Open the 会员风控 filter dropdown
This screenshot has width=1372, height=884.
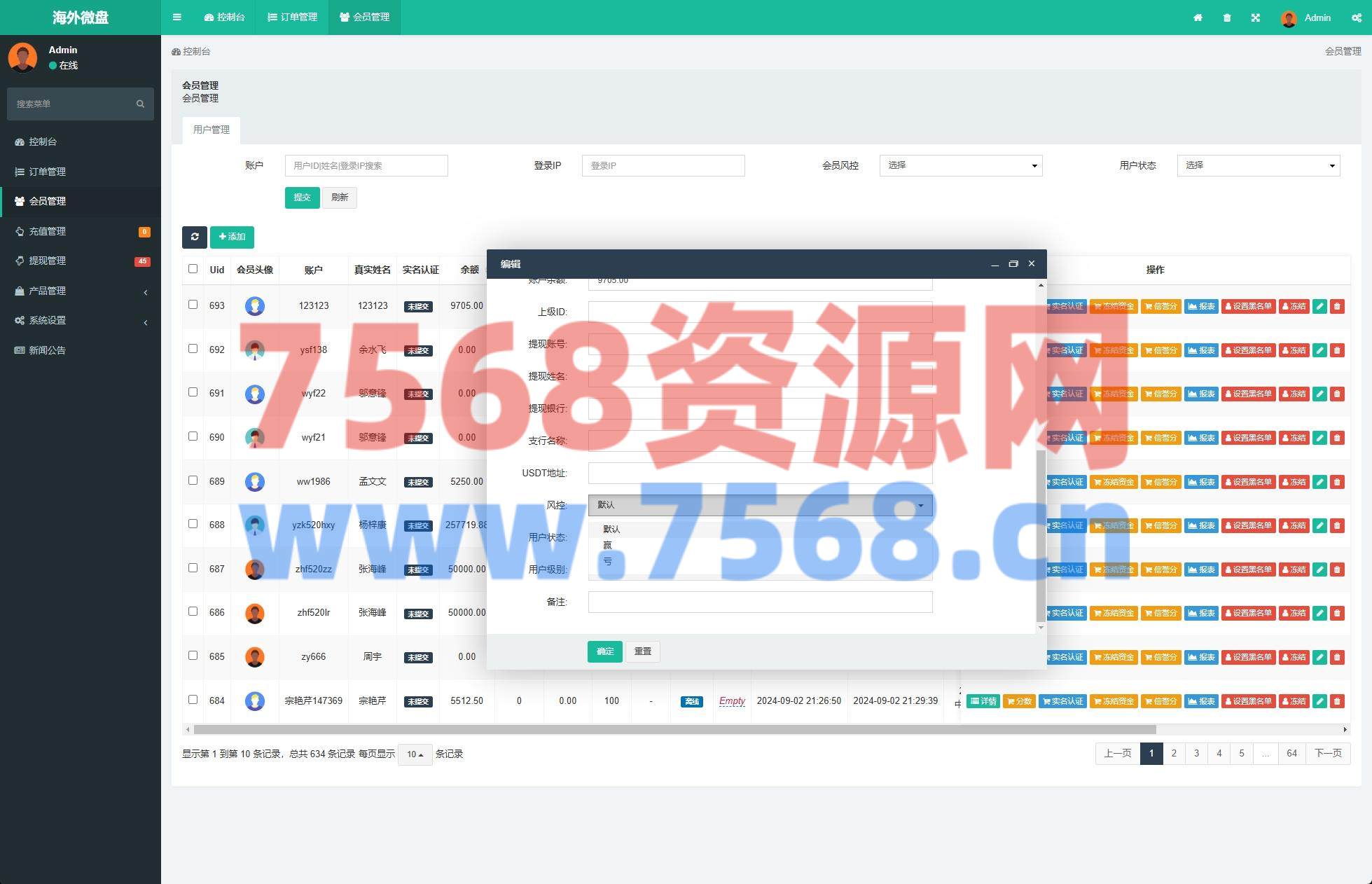(x=960, y=165)
